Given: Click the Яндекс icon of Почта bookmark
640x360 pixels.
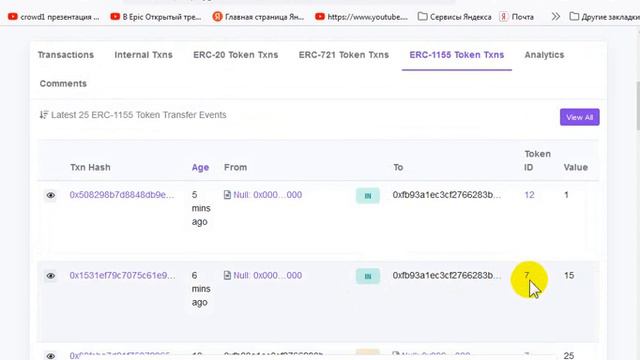Looking at the screenshot, I should [504, 17].
